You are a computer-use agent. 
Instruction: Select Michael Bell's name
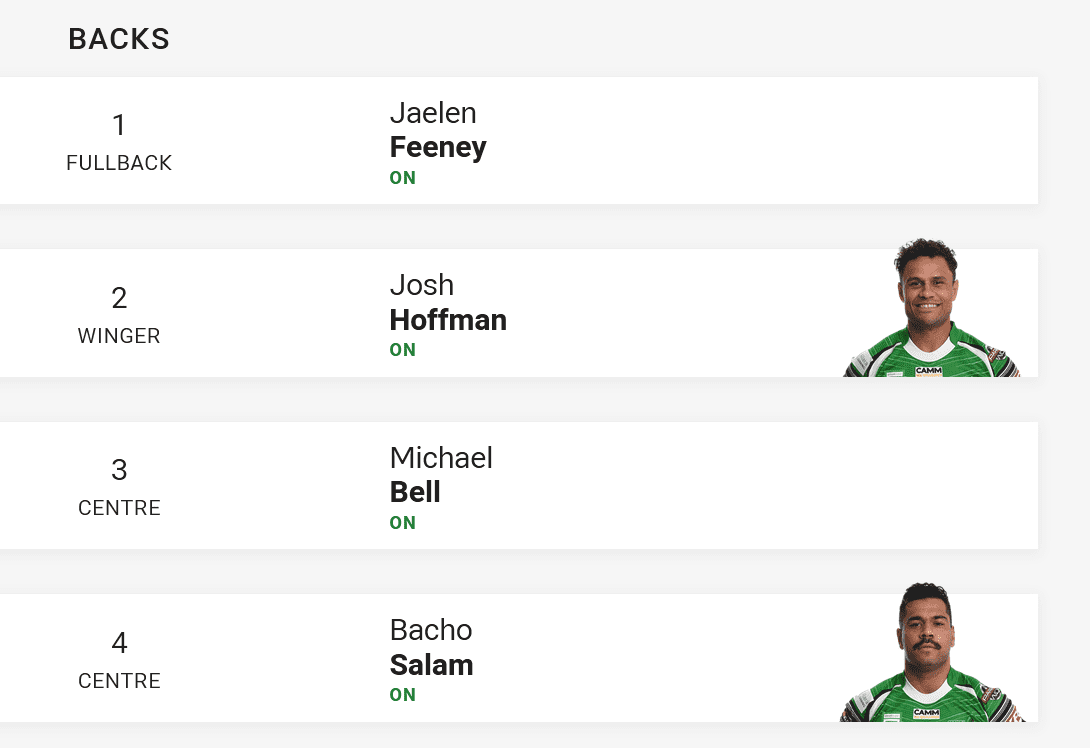click(x=441, y=475)
